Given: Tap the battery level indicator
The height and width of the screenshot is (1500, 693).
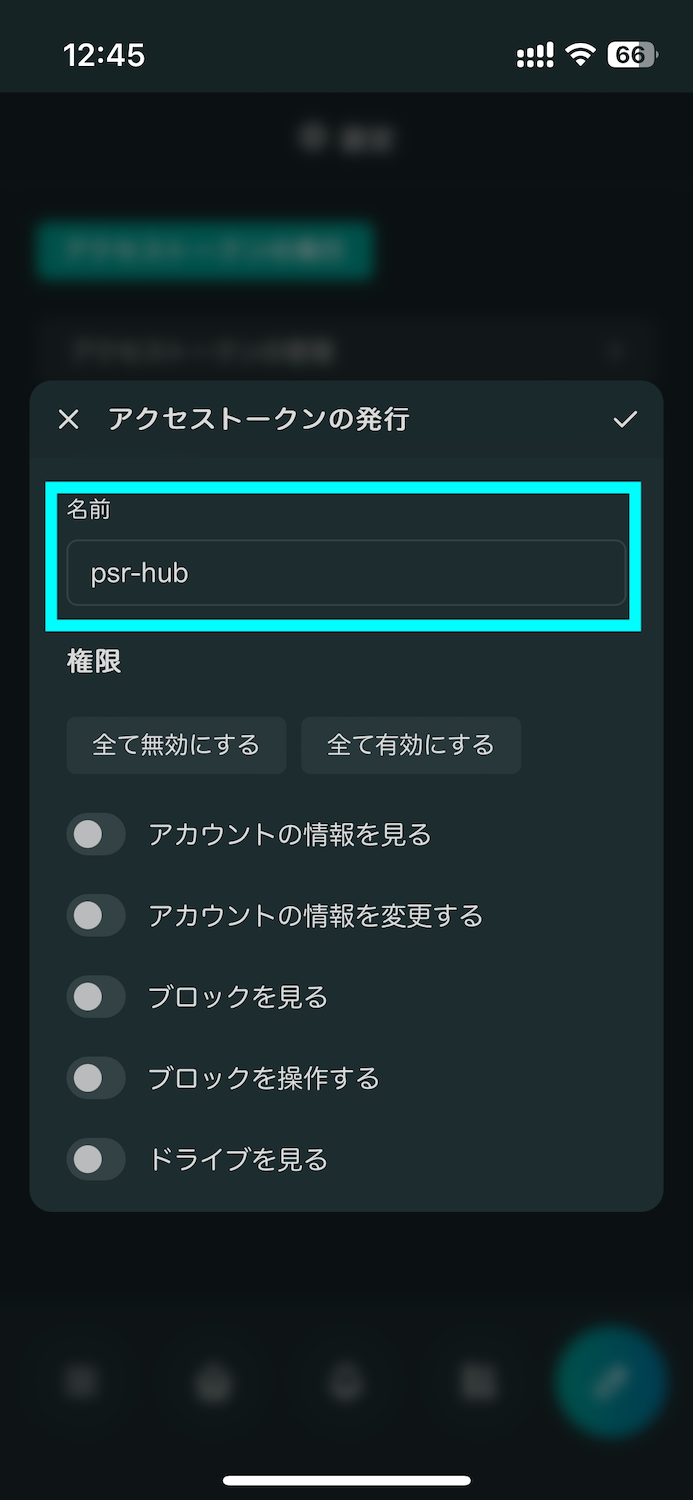Looking at the screenshot, I should click(x=632, y=55).
